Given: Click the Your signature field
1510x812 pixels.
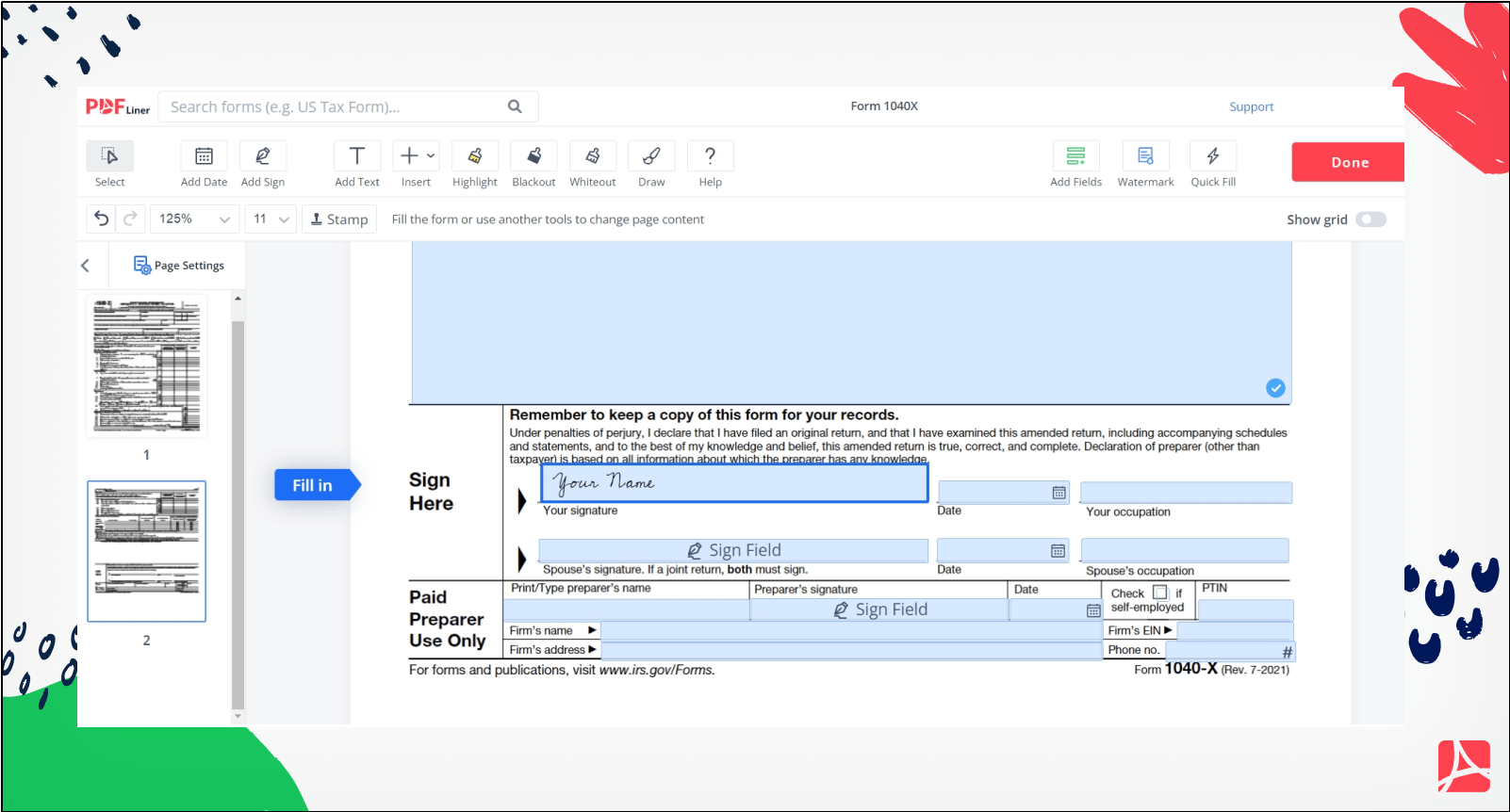Looking at the screenshot, I should [x=734, y=482].
